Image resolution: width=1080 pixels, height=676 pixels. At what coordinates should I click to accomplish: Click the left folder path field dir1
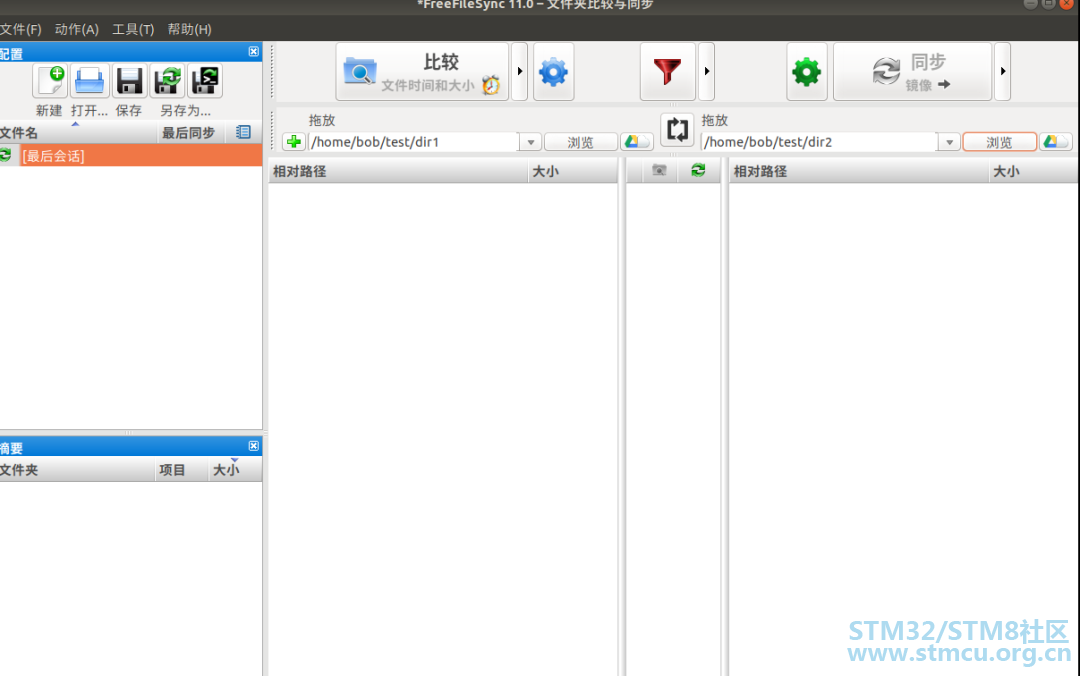pyautogui.click(x=413, y=142)
